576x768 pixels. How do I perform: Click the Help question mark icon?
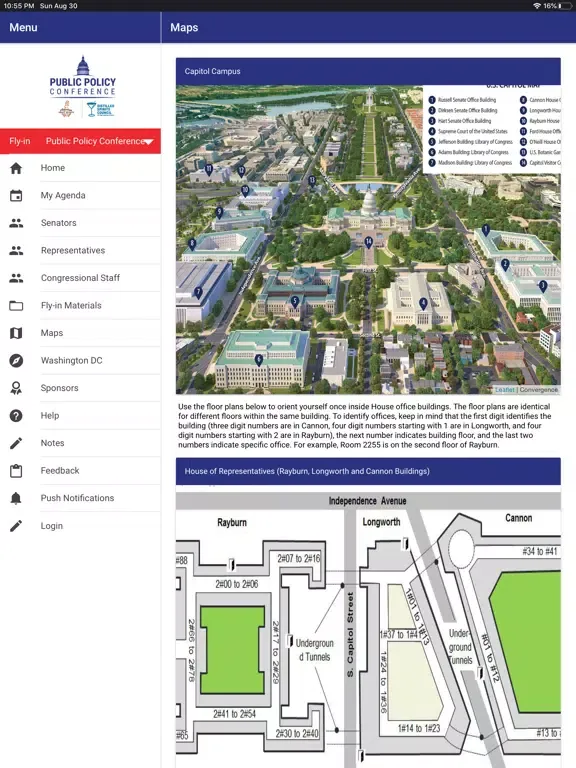(x=16, y=415)
